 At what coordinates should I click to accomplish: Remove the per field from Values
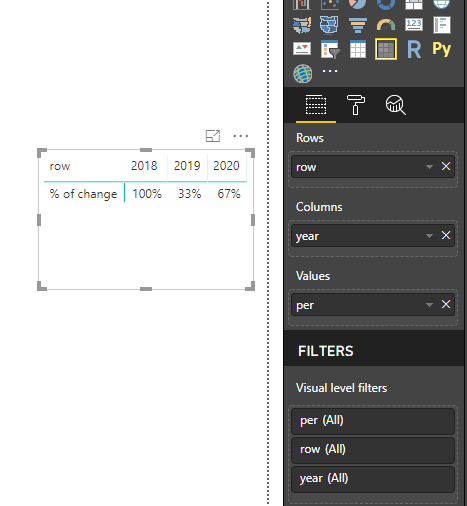point(446,304)
